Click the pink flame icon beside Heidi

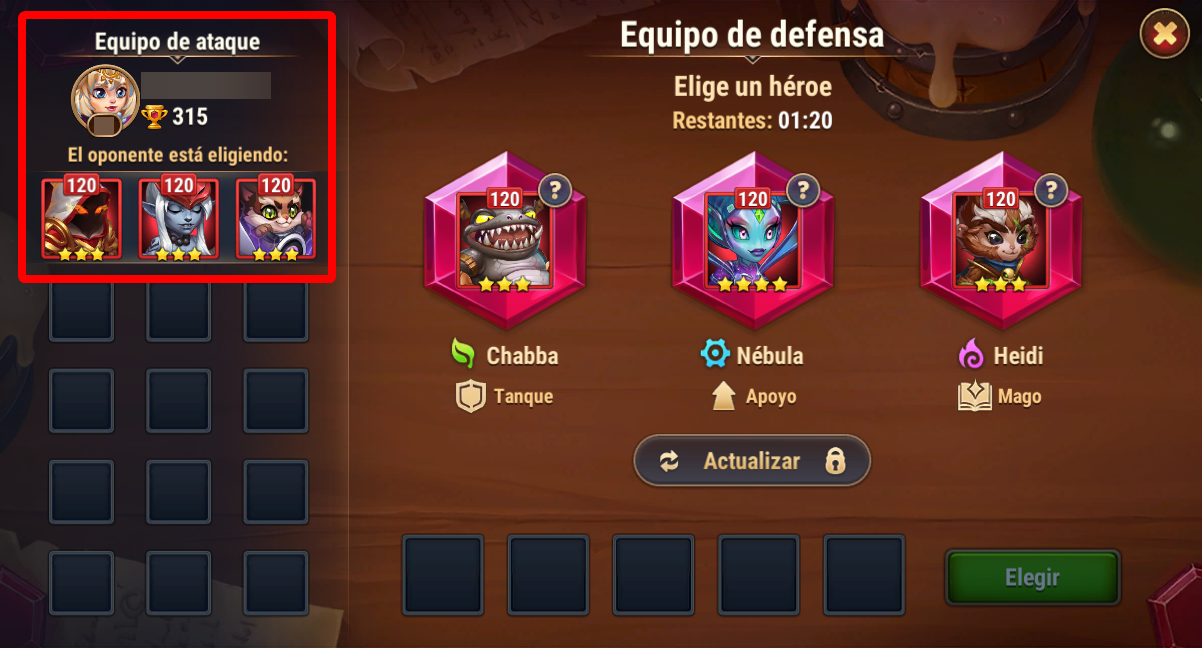[x=970, y=354]
